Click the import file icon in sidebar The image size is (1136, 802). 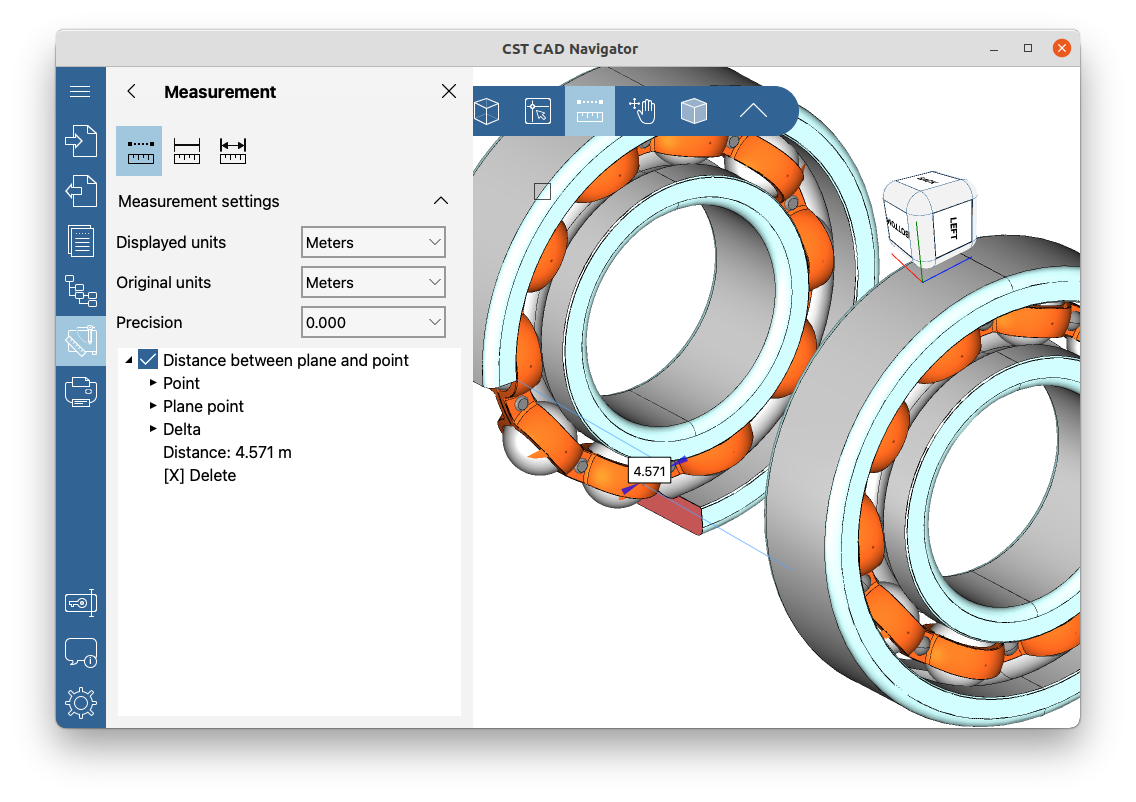coord(80,141)
